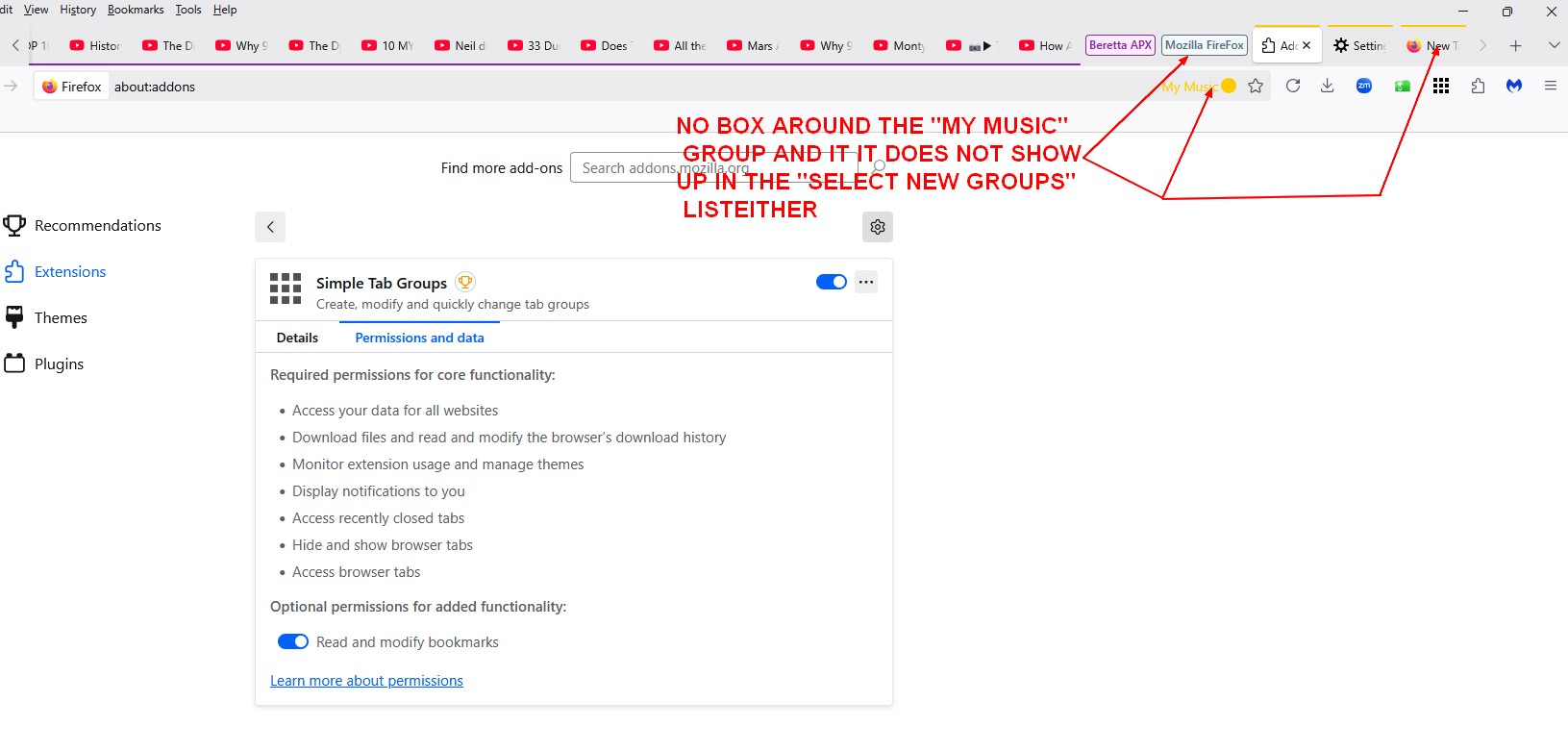Click the Themes brush sidebar icon
Image resolution: width=1568 pixels, height=752 pixels.
14,318
